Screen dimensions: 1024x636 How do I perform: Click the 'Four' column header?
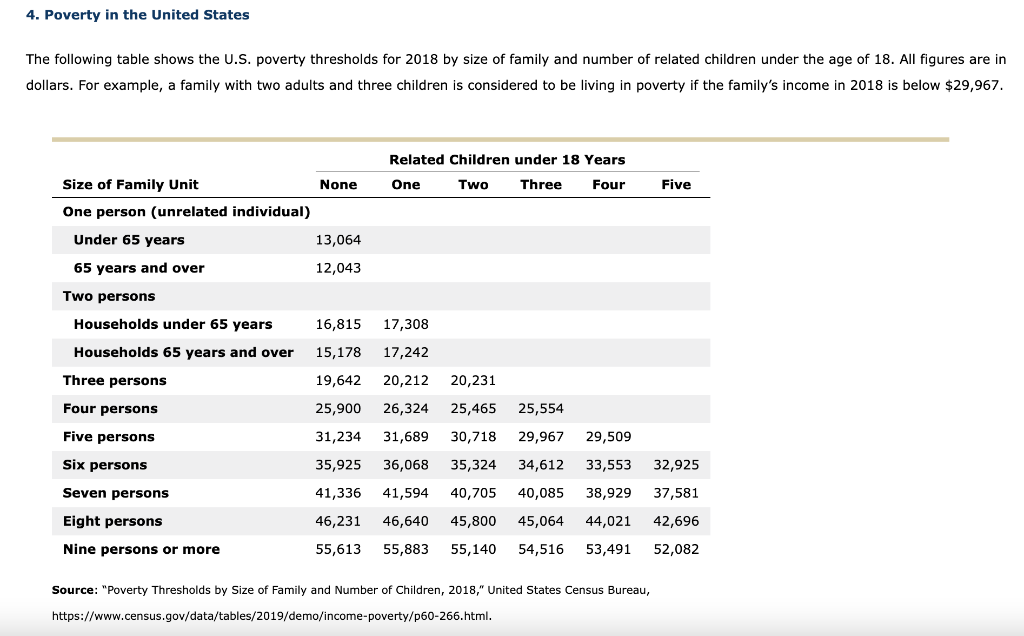[608, 185]
